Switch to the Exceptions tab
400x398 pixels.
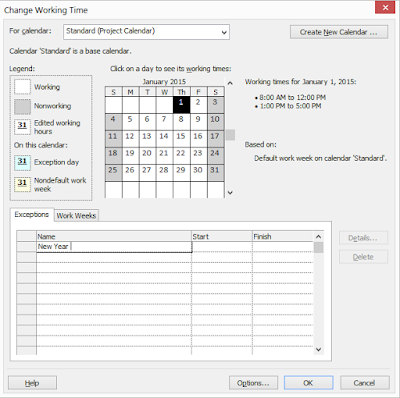coord(32,215)
